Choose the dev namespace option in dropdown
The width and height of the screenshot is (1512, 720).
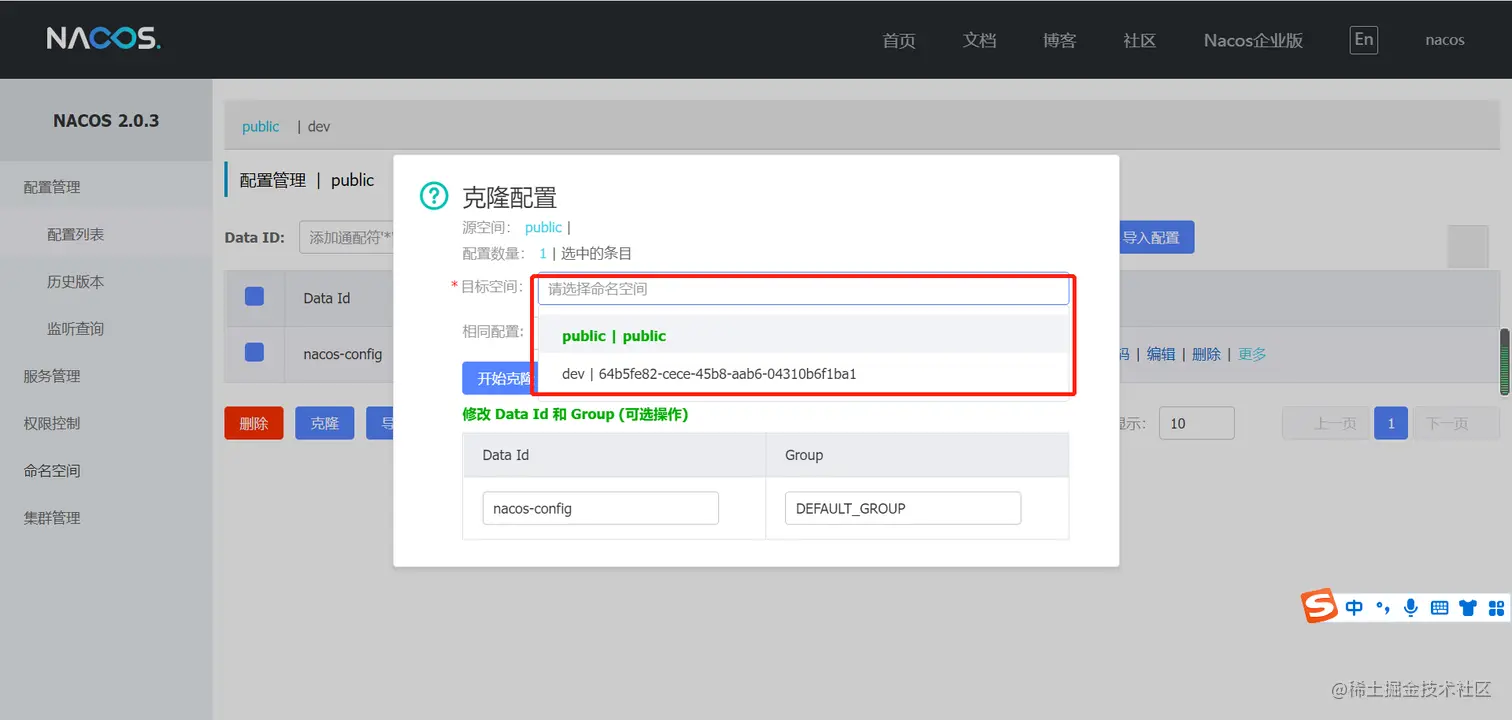pyautogui.click(x=803, y=374)
